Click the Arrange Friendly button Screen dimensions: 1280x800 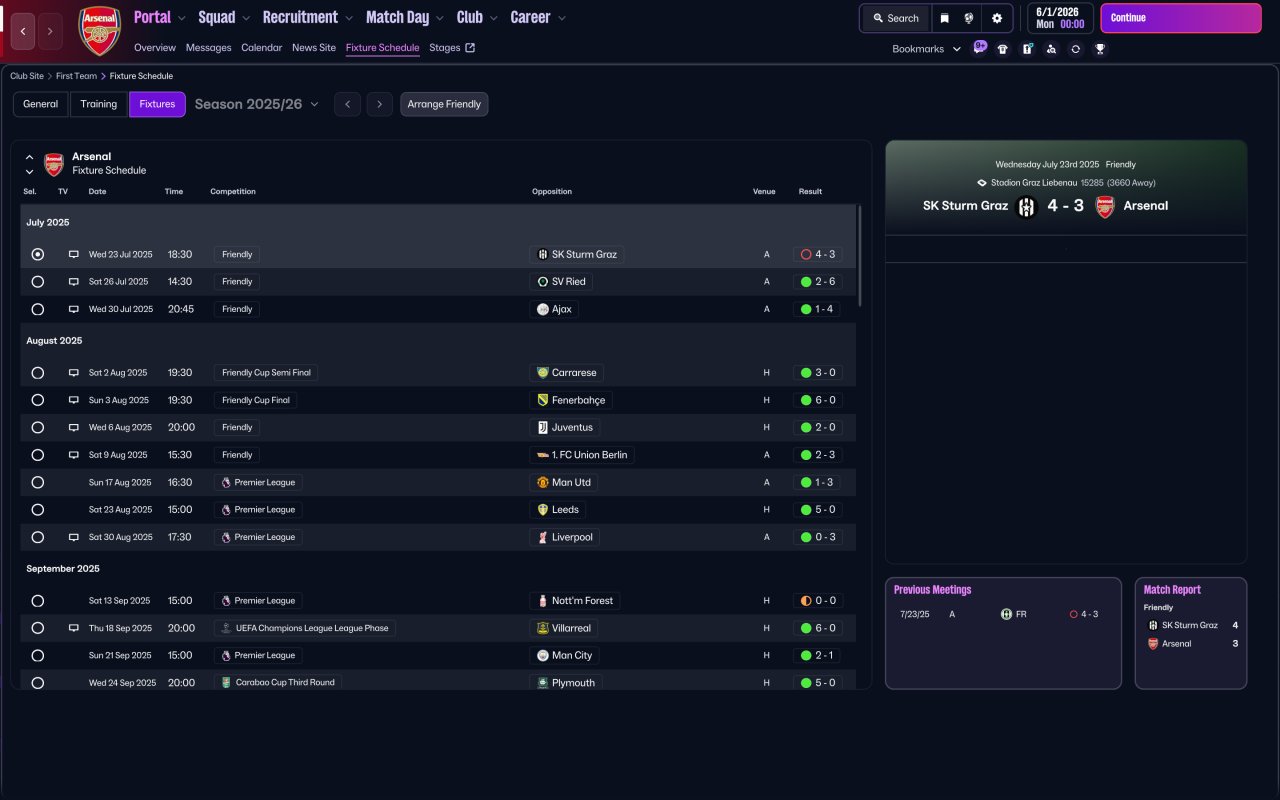(x=444, y=104)
